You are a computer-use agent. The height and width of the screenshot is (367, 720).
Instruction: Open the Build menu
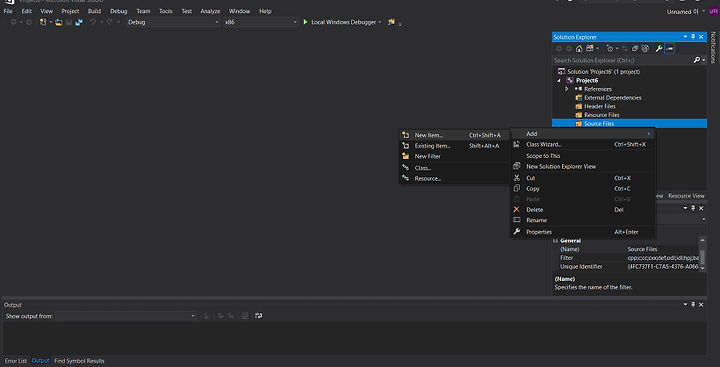[x=94, y=11]
